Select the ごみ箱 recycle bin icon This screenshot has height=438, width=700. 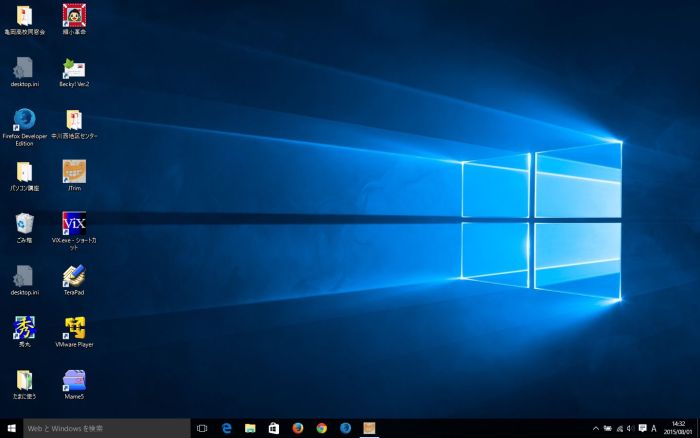[24, 223]
